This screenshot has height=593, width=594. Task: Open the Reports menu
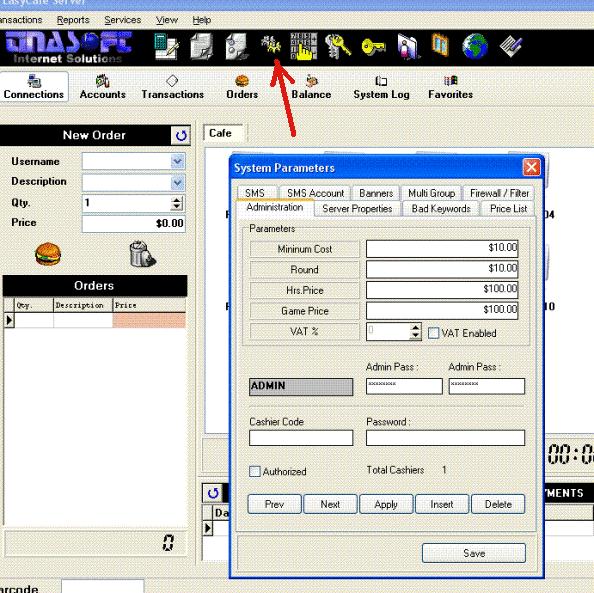73,20
